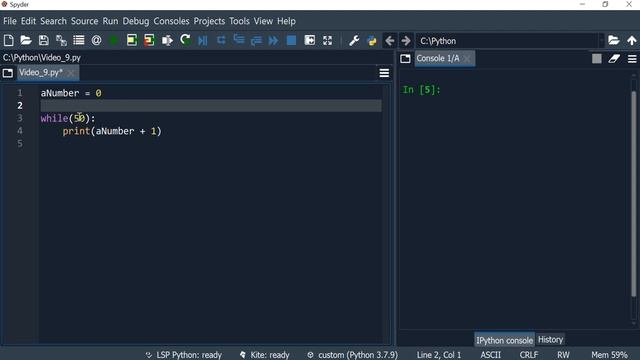Click the Mem 59% status
Image resolution: width=640 pixels, height=360 pixels.
point(609,355)
